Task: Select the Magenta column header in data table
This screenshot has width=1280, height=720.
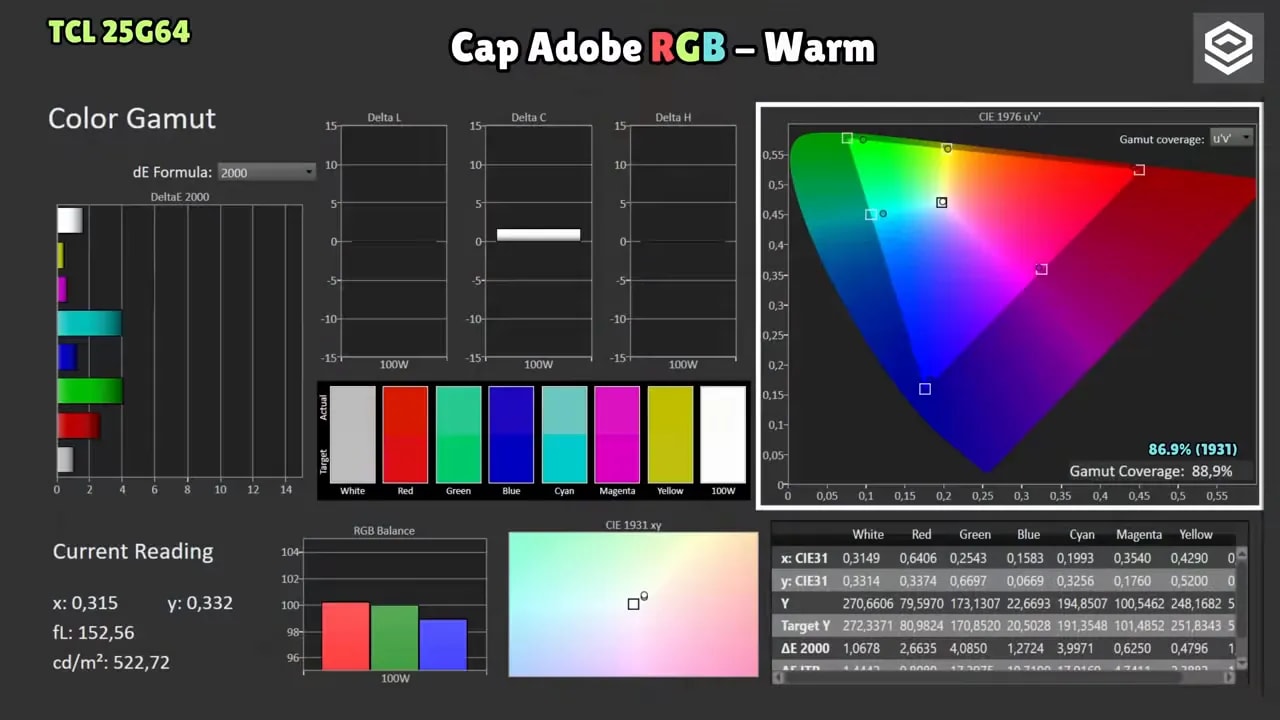Action: (1139, 535)
